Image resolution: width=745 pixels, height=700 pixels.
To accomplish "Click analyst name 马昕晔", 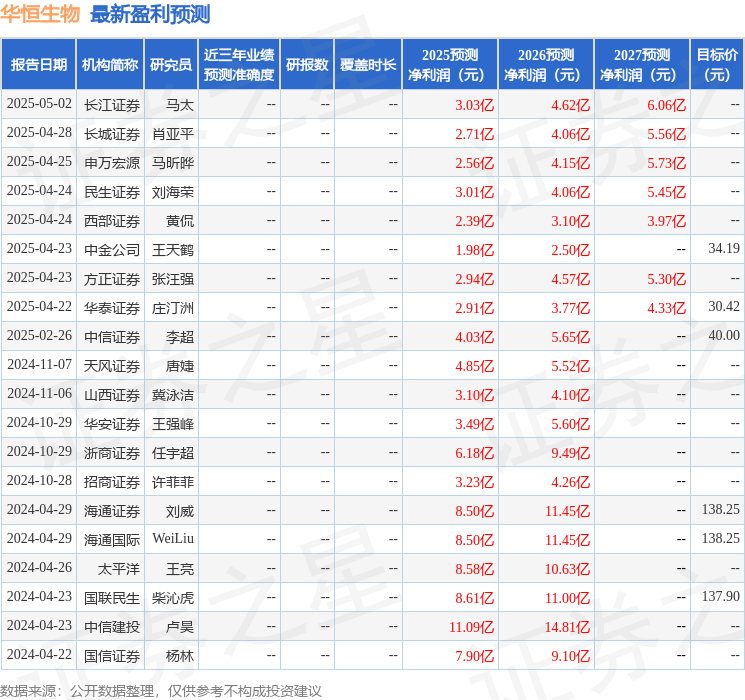I will coord(173,163).
